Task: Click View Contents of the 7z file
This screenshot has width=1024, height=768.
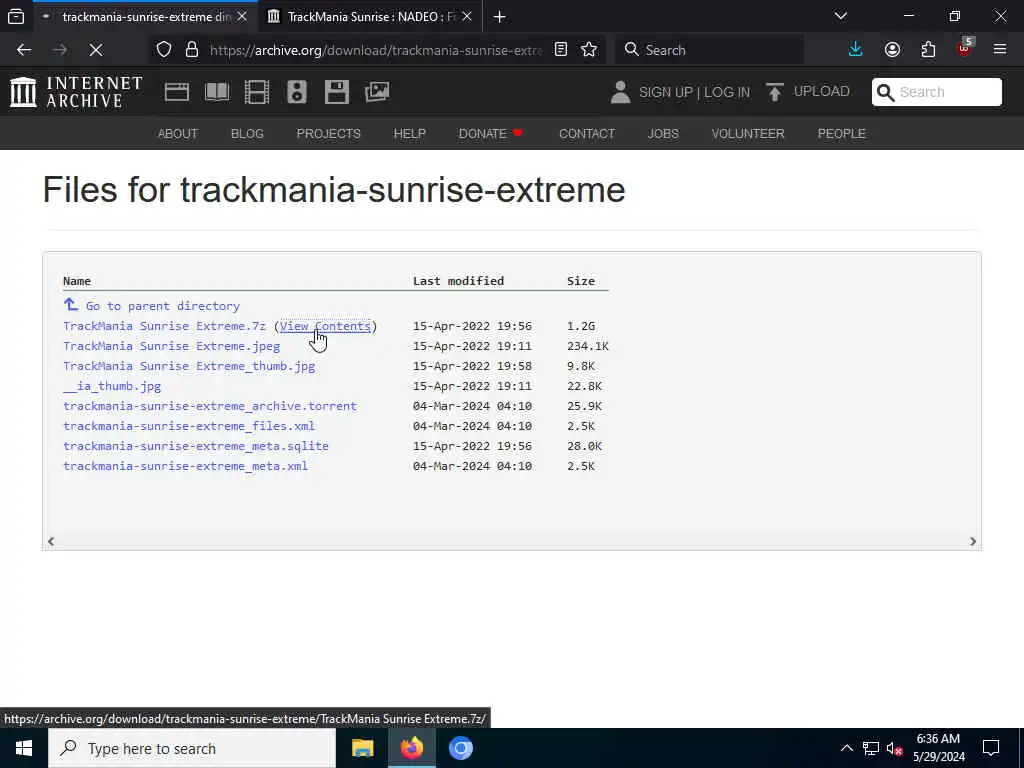Action: click(x=325, y=326)
